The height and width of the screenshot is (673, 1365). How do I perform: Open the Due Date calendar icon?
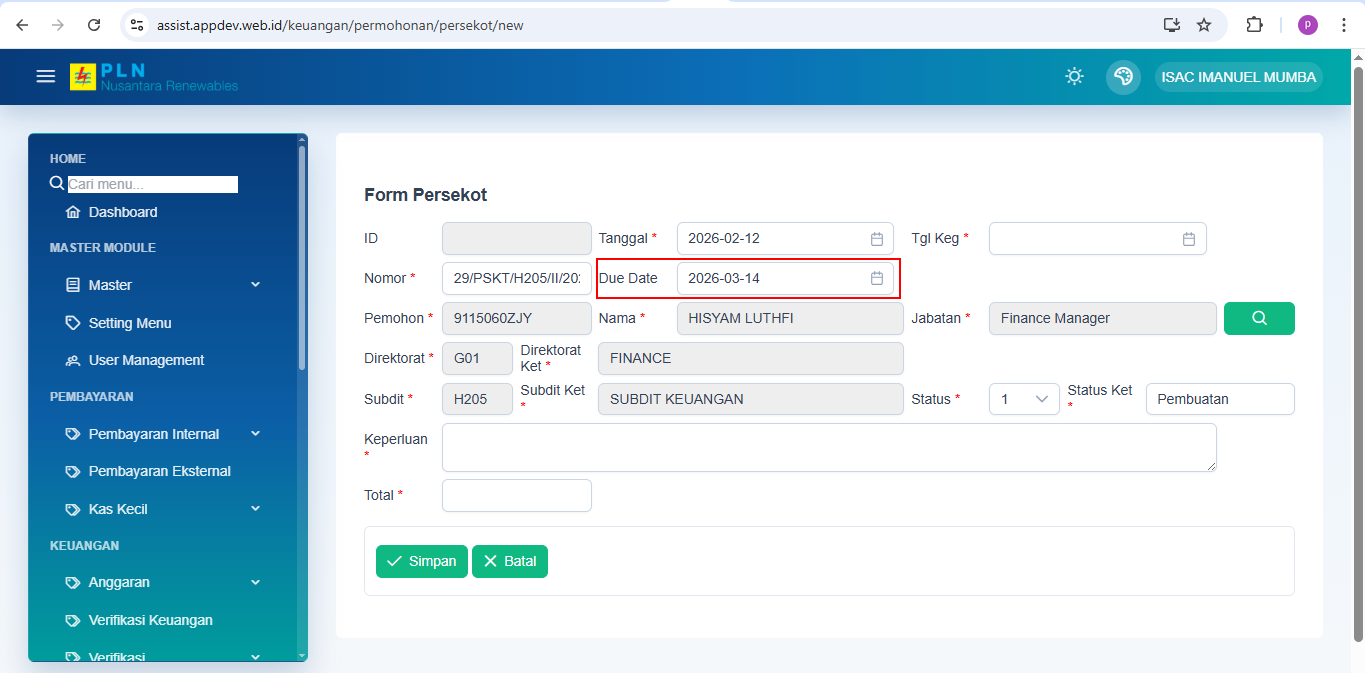pyautogui.click(x=876, y=278)
